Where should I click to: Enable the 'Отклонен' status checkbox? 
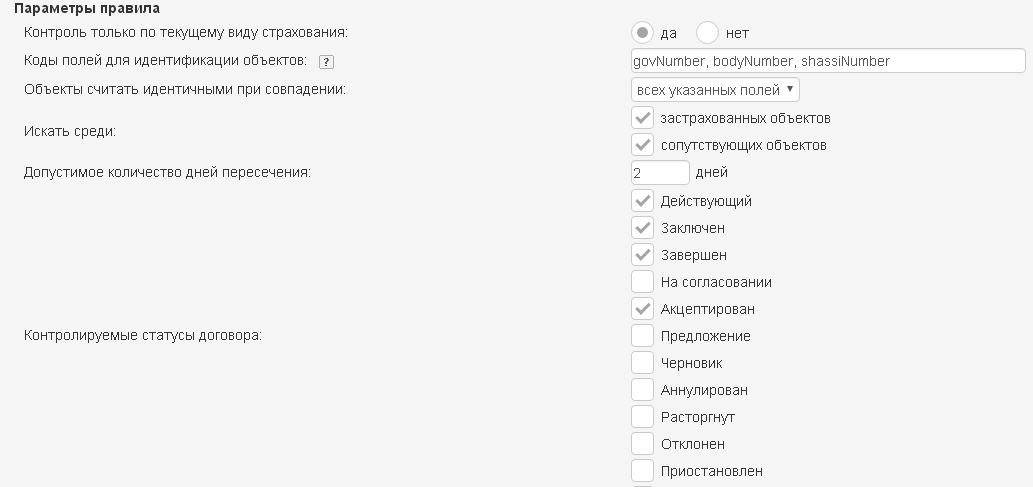pos(643,444)
